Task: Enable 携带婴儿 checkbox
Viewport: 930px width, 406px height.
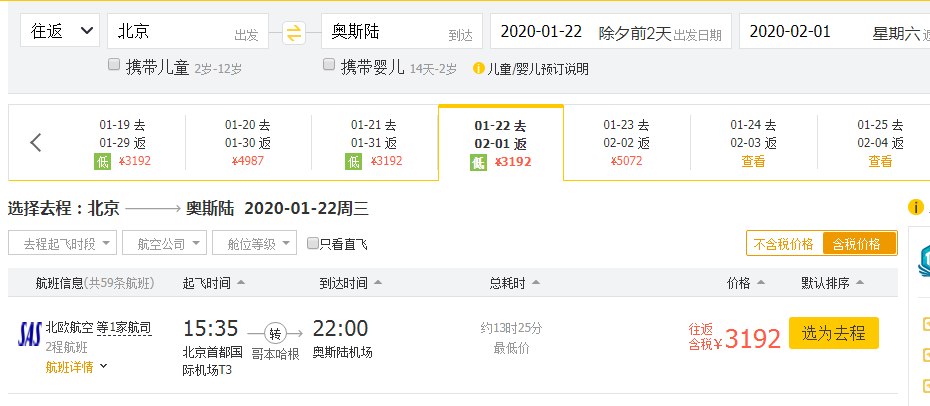Action: [x=329, y=65]
